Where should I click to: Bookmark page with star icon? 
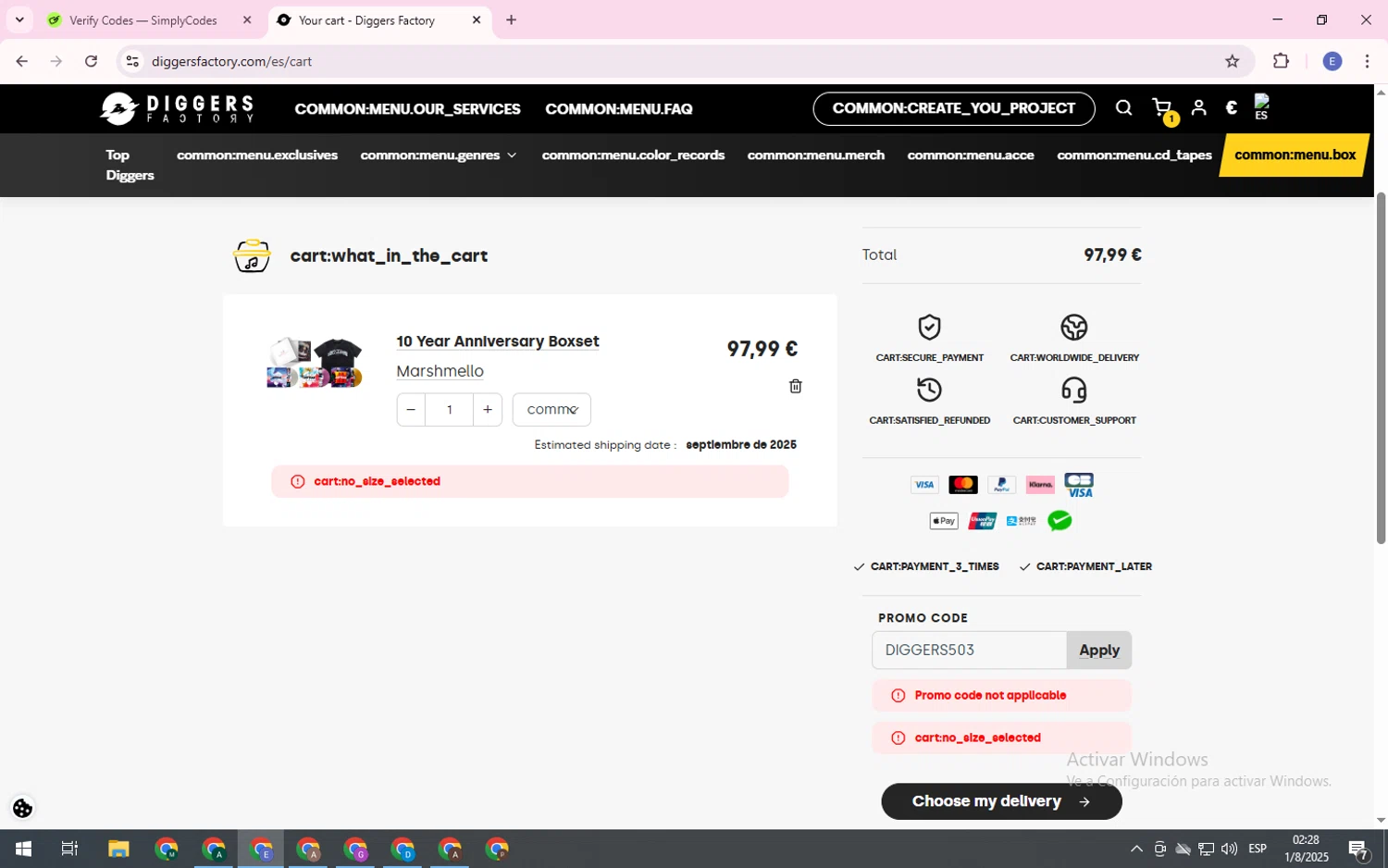1232,61
